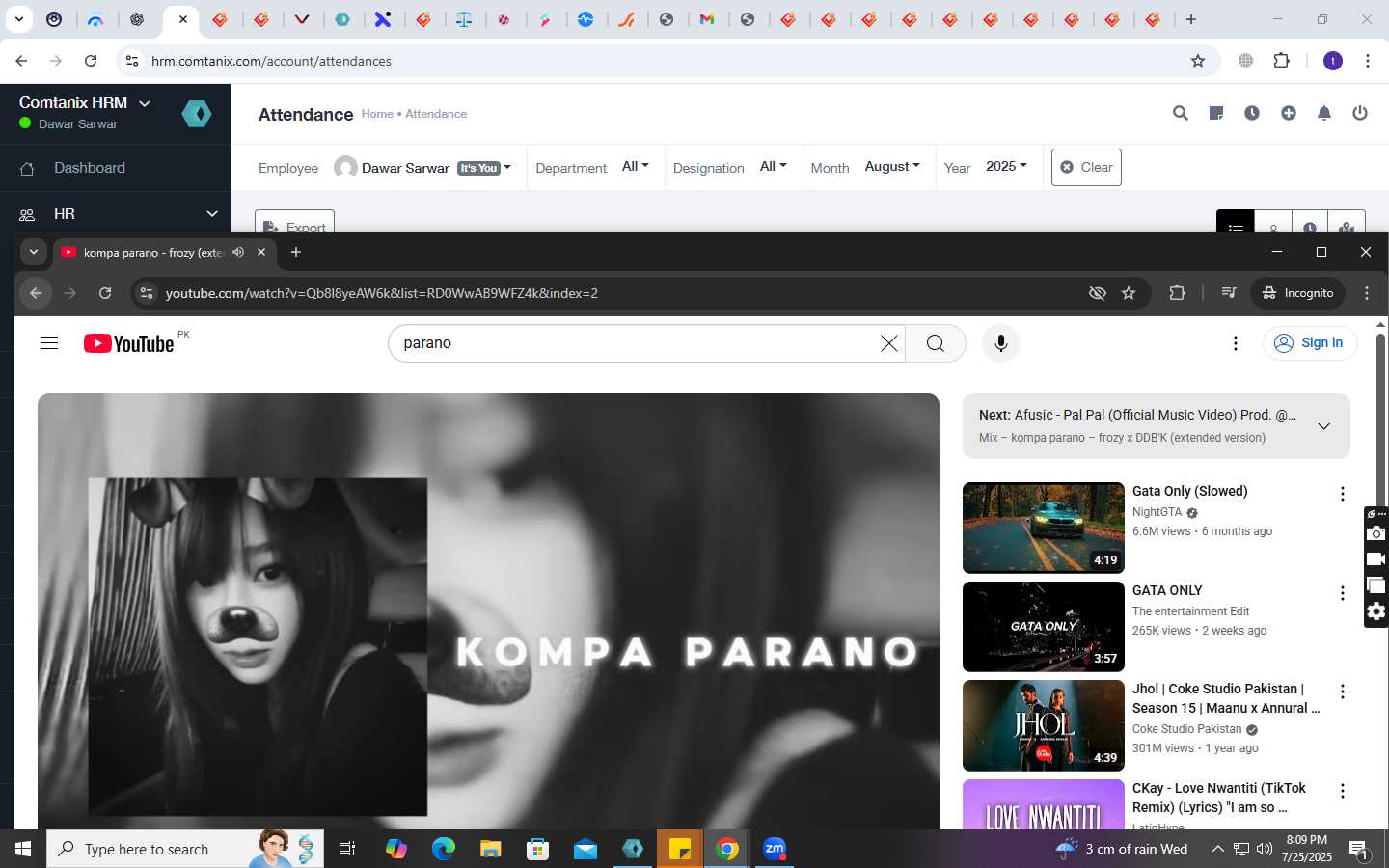Click the YouTube logo

click(x=128, y=343)
